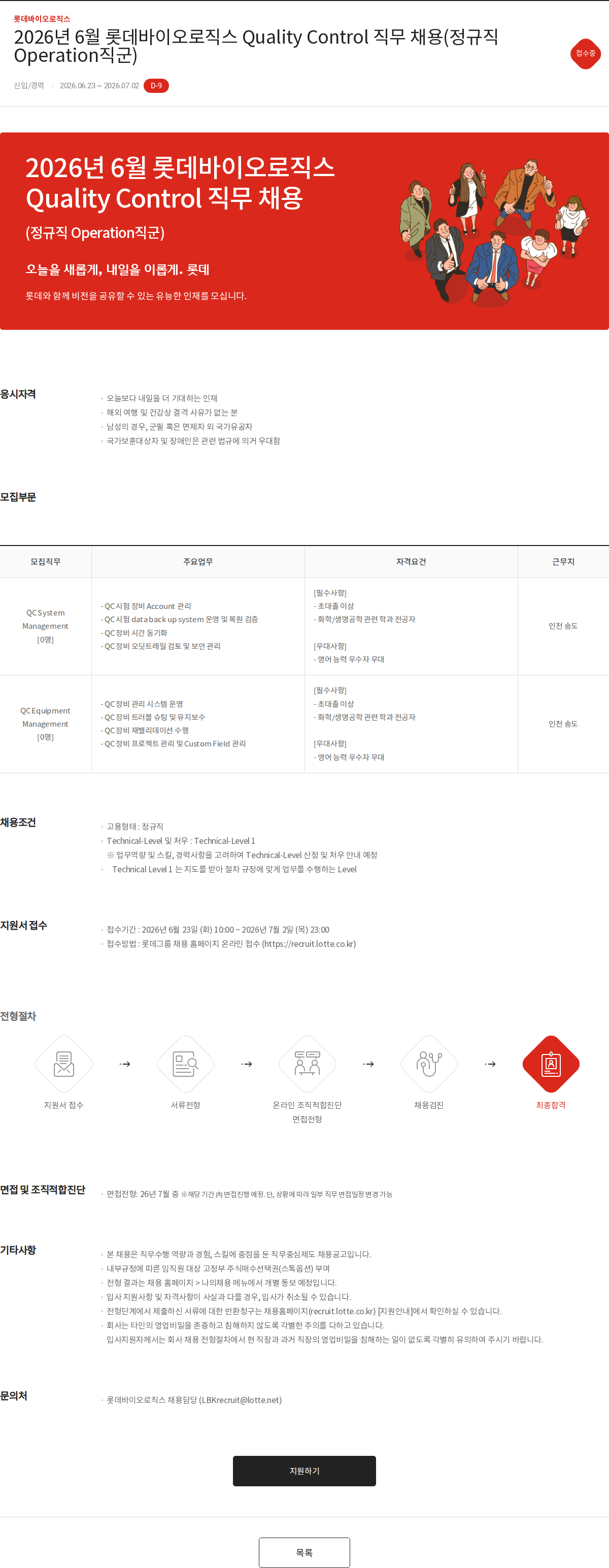Click the 서류전형 document search icon
609x1568 pixels.
(x=186, y=1064)
